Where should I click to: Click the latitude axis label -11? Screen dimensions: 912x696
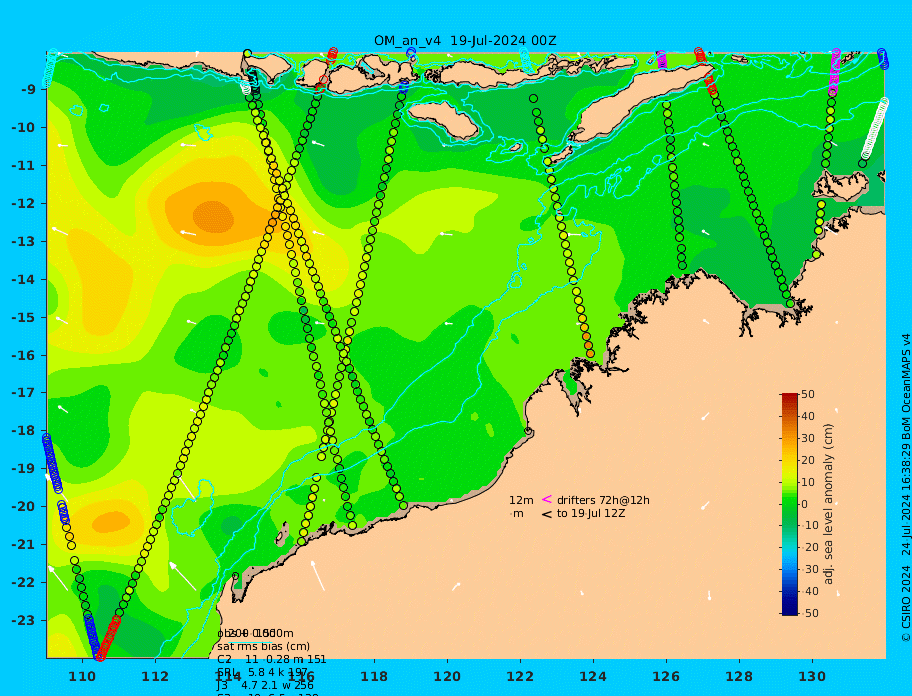click(23, 166)
